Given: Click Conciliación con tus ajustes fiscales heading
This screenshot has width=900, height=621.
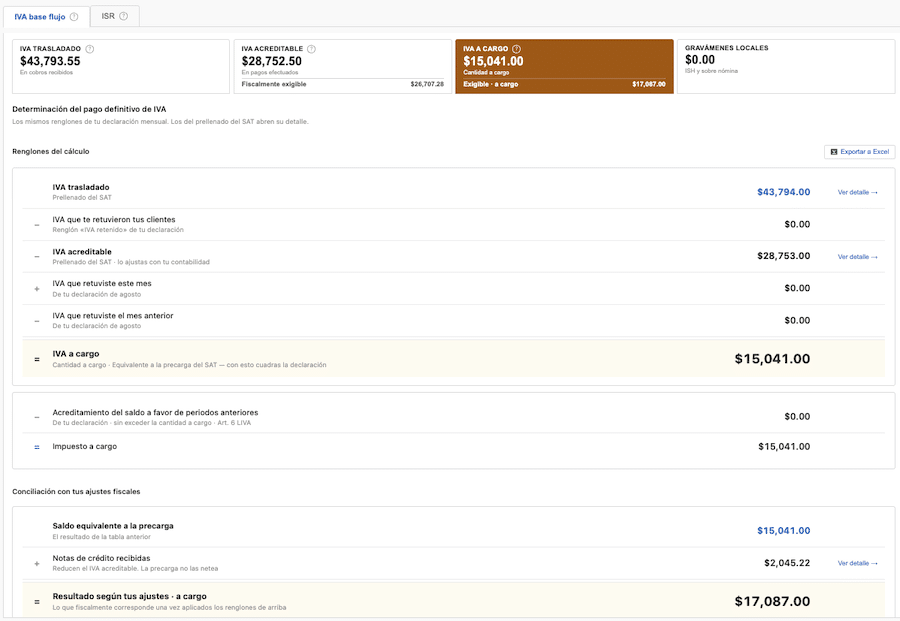Looking at the screenshot, I should pos(76,492).
